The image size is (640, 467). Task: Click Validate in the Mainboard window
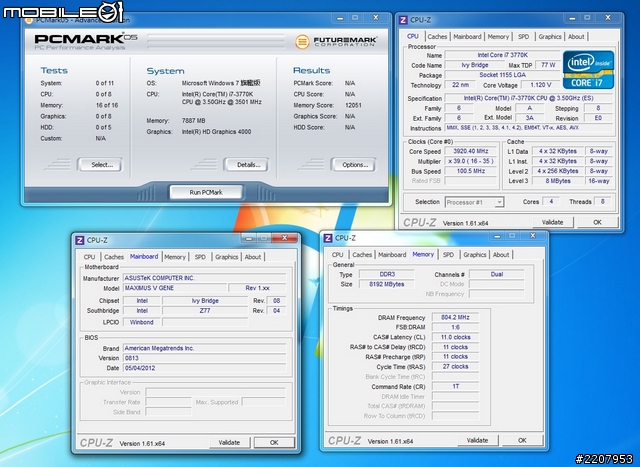click(229, 443)
